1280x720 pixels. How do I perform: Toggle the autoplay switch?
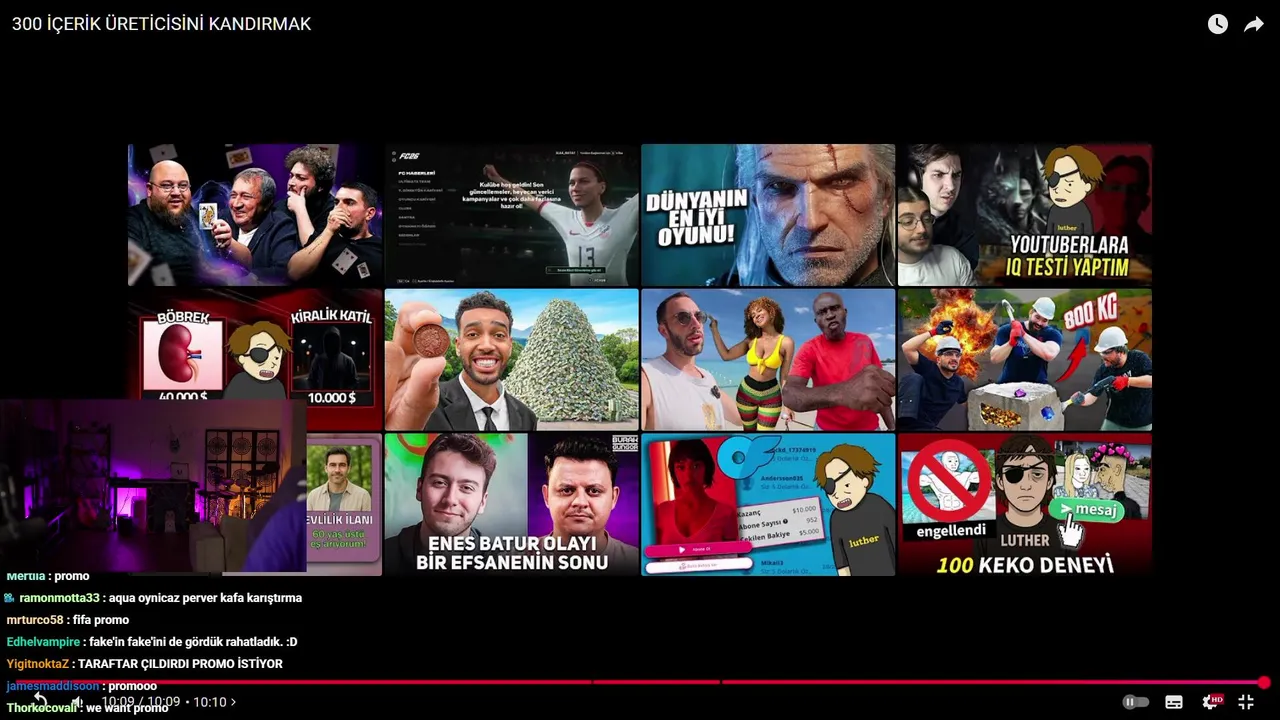1135,702
